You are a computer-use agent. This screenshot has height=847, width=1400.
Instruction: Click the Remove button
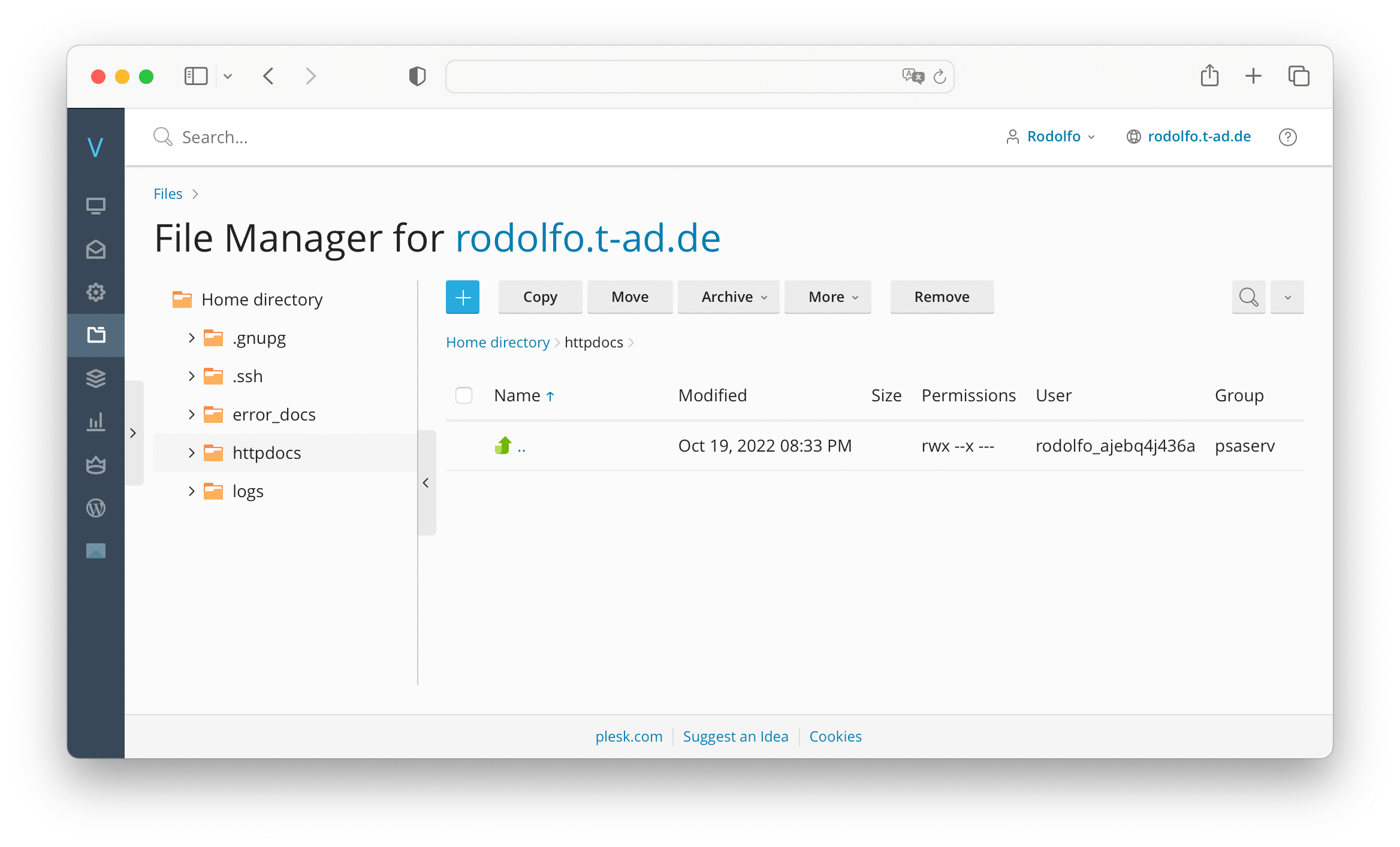(x=942, y=297)
